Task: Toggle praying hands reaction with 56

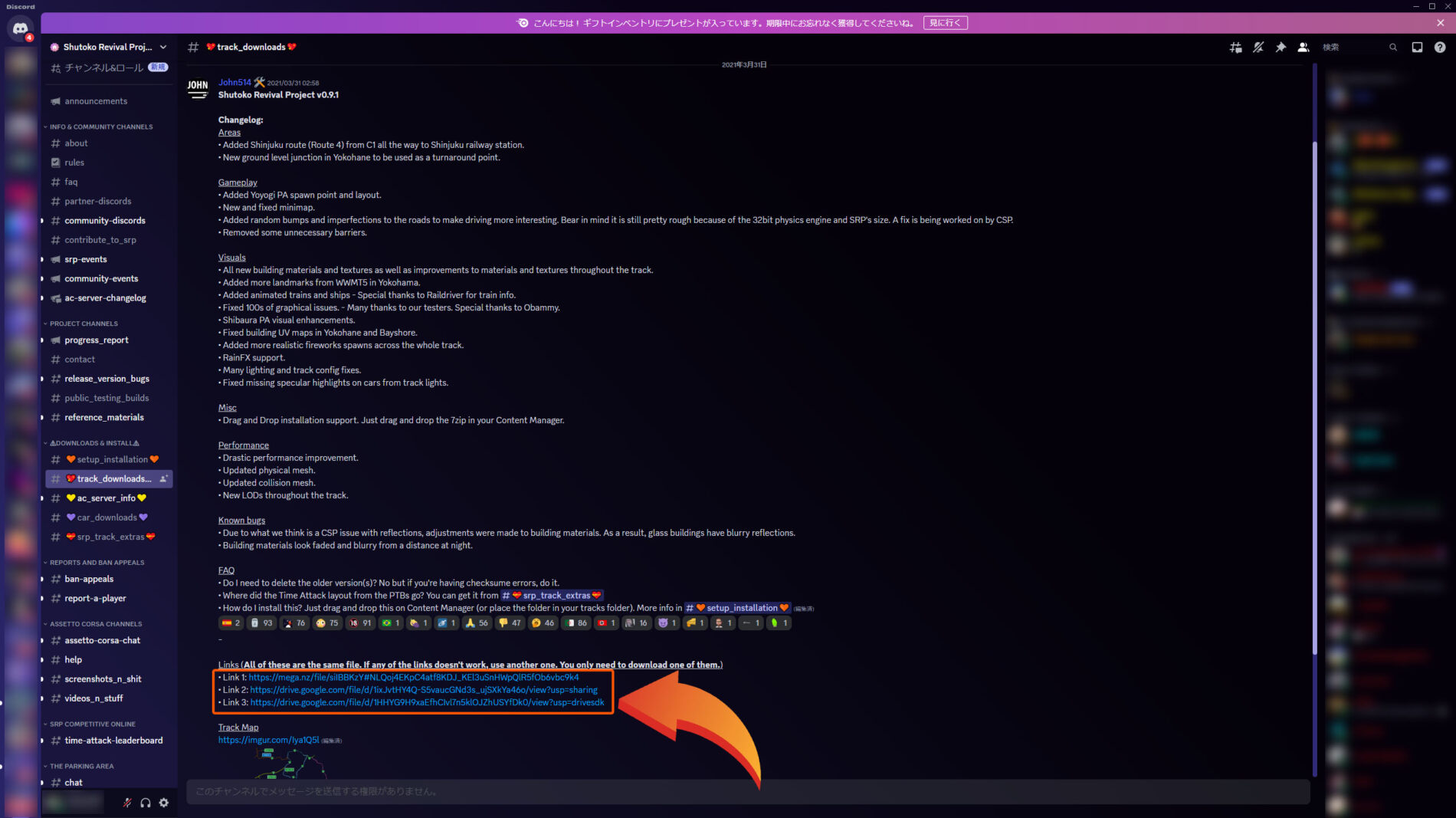Action: click(x=477, y=623)
